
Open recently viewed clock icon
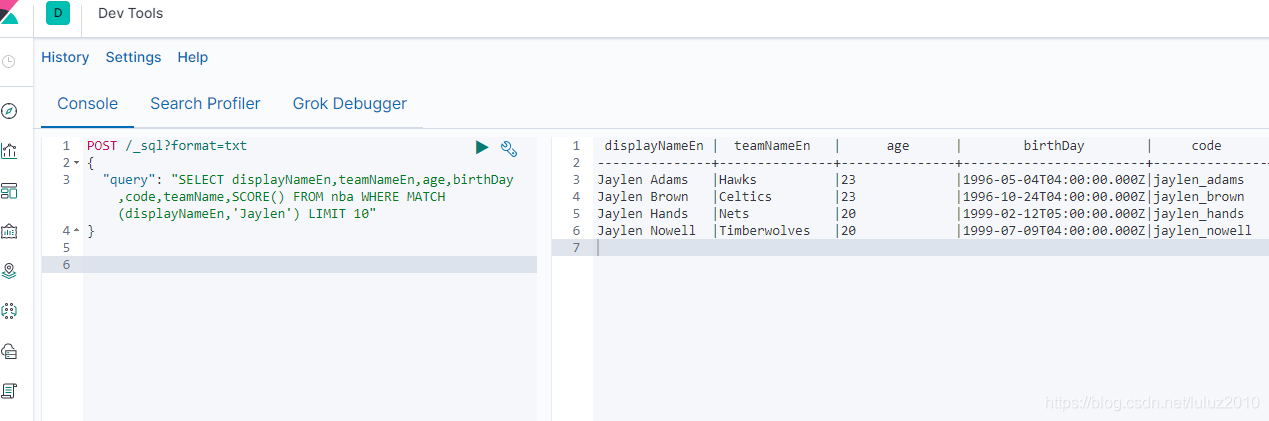pyautogui.click(x=9, y=62)
